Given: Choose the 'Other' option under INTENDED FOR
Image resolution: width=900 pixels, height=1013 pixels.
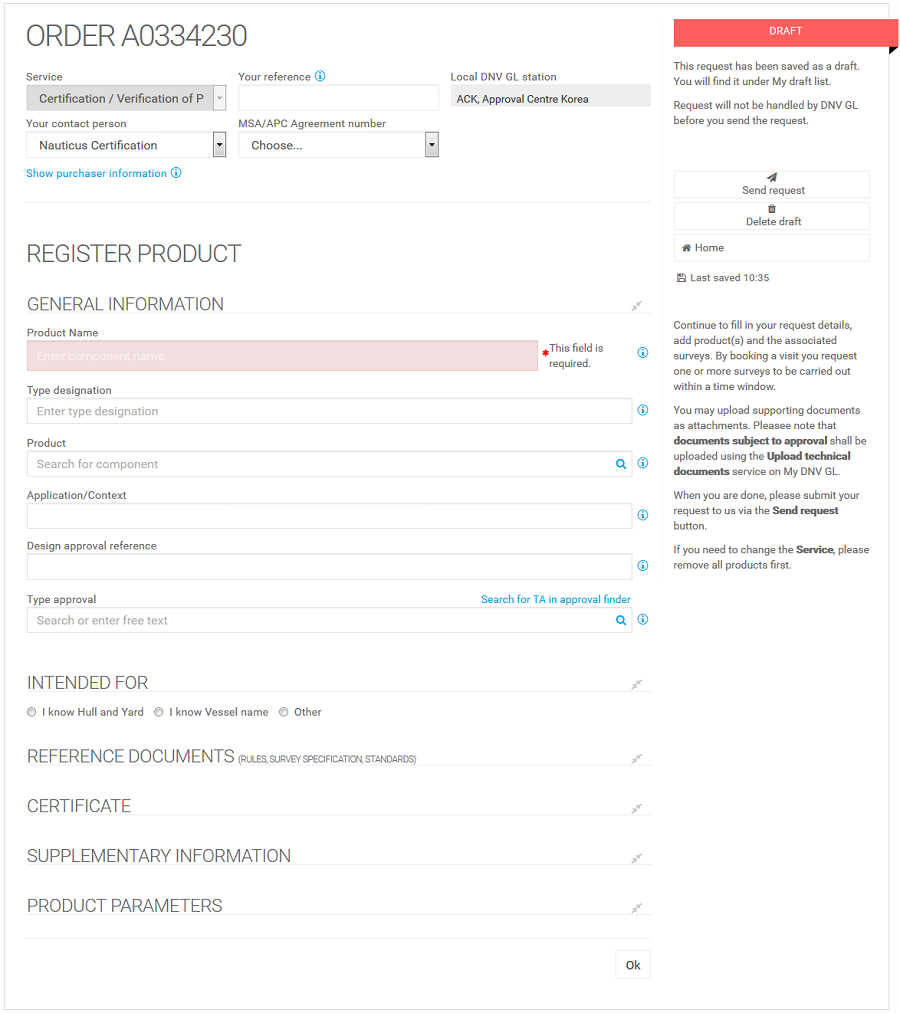Looking at the screenshot, I should [283, 711].
